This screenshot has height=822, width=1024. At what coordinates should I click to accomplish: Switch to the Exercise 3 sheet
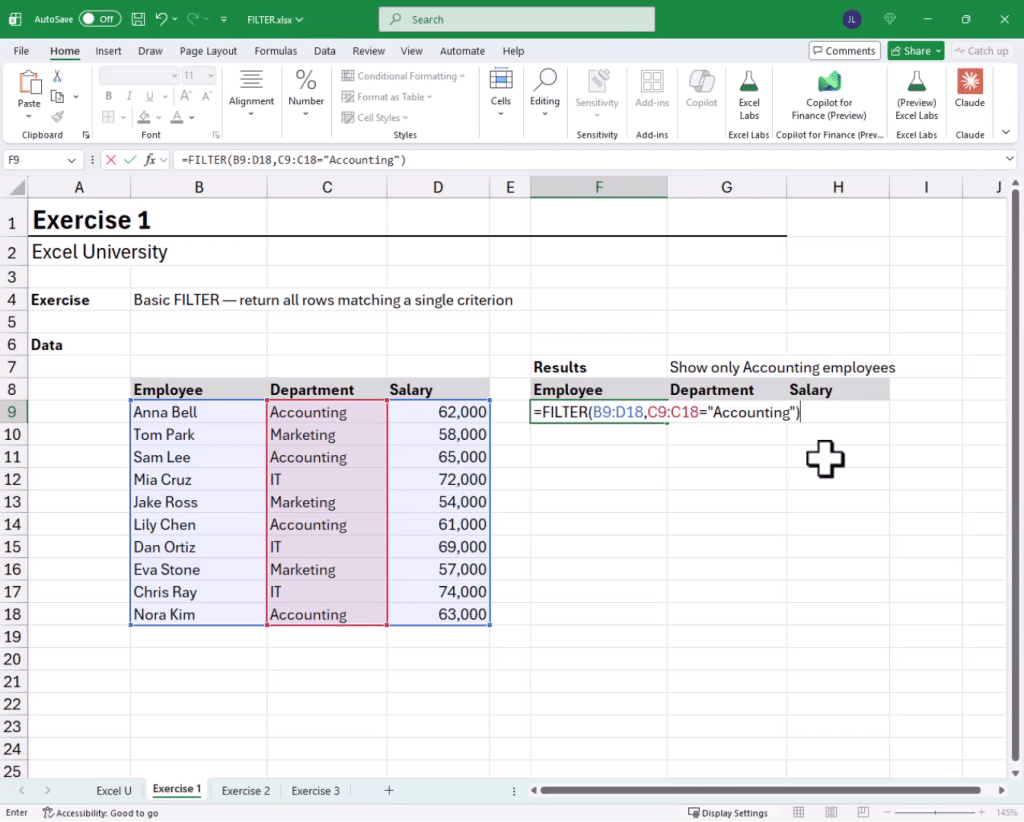tap(315, 791)
